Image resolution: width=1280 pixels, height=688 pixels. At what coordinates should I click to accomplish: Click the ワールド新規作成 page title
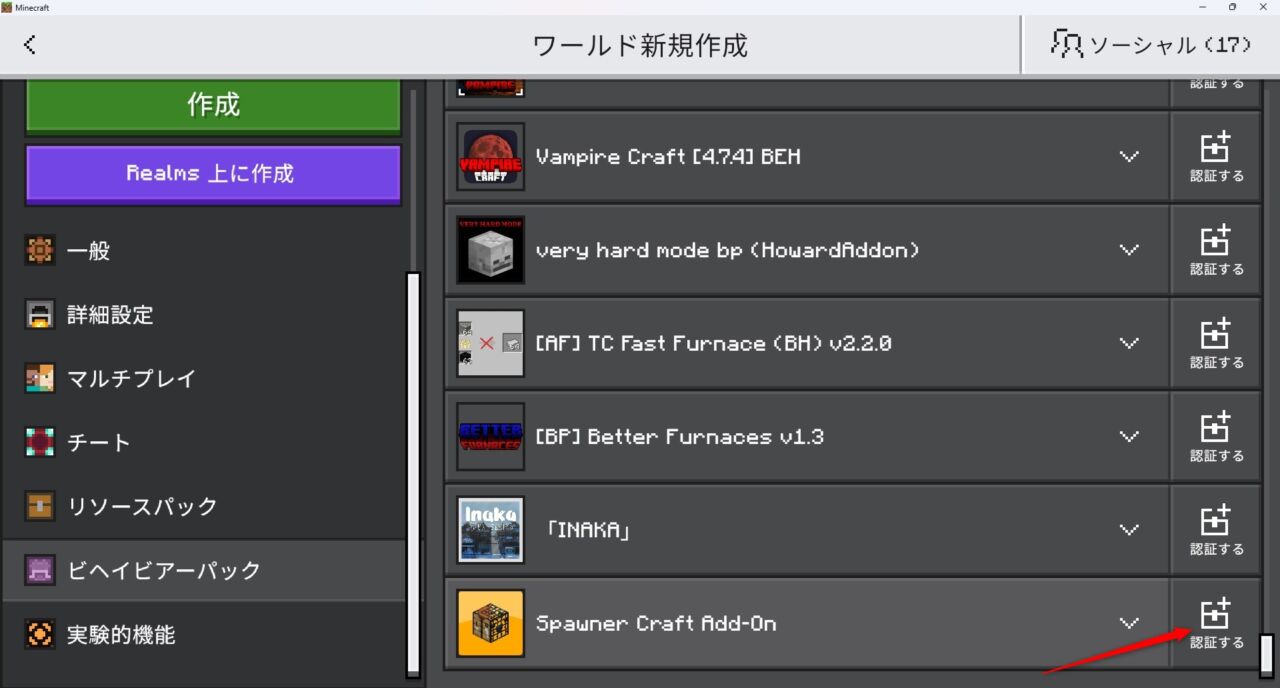640,45
